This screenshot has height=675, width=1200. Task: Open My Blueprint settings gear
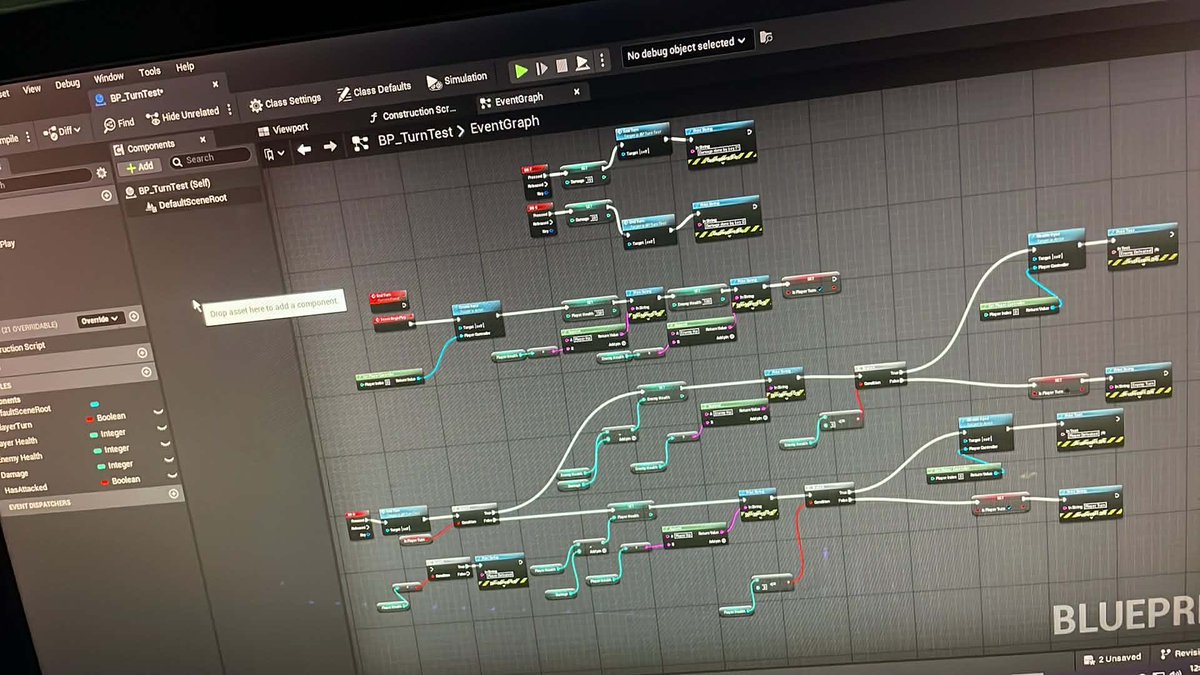[x=101, y=173]
